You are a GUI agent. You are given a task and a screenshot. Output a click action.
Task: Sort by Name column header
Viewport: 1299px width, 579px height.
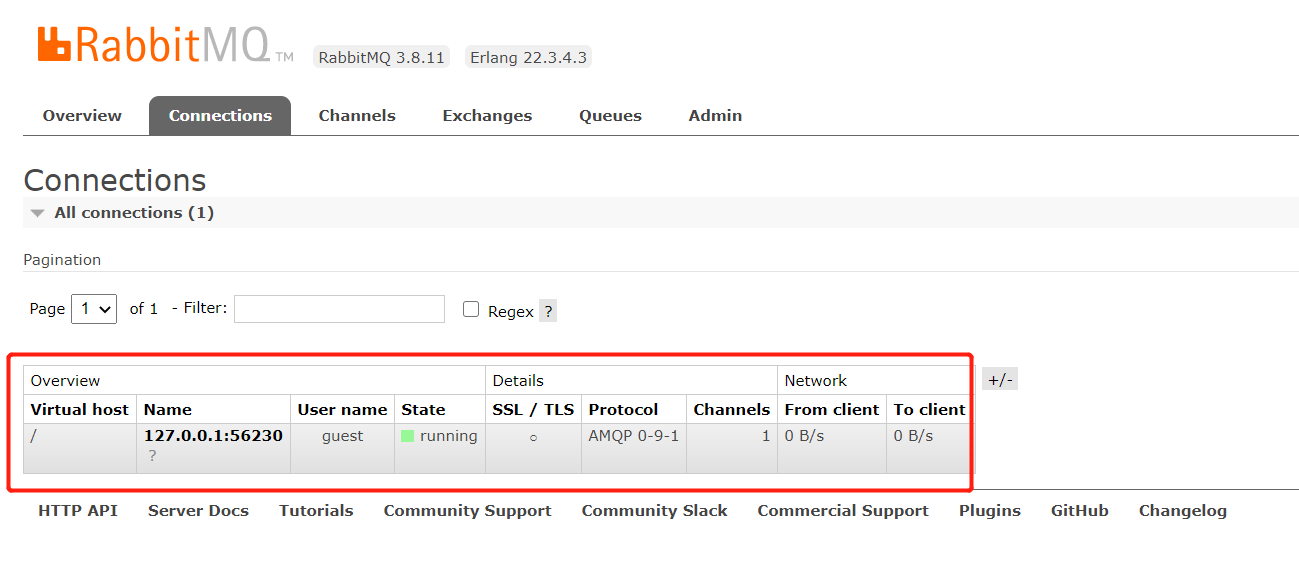point(168,410)
